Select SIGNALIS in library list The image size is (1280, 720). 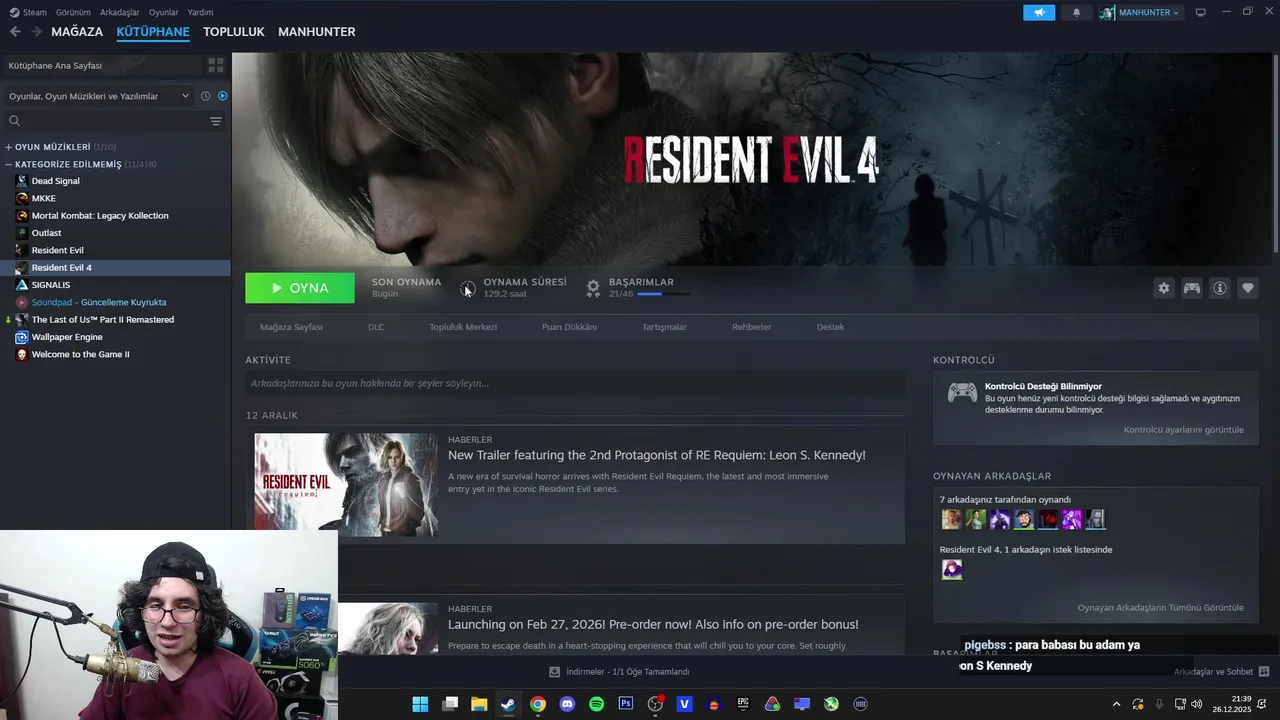[x=51, y=285]
